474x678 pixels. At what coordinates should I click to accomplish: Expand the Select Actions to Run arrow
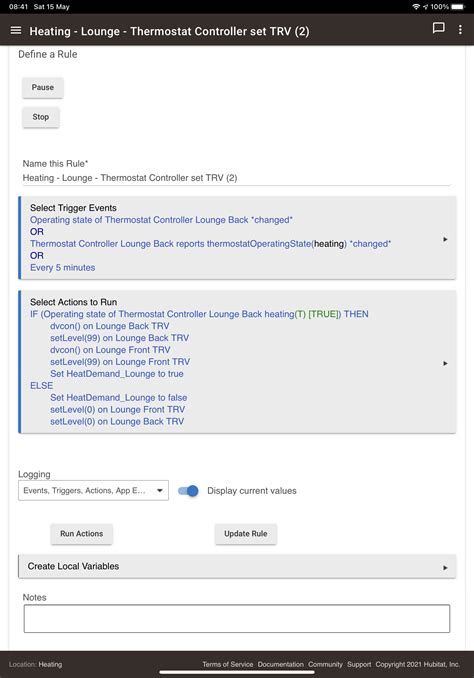coord(445,363)
